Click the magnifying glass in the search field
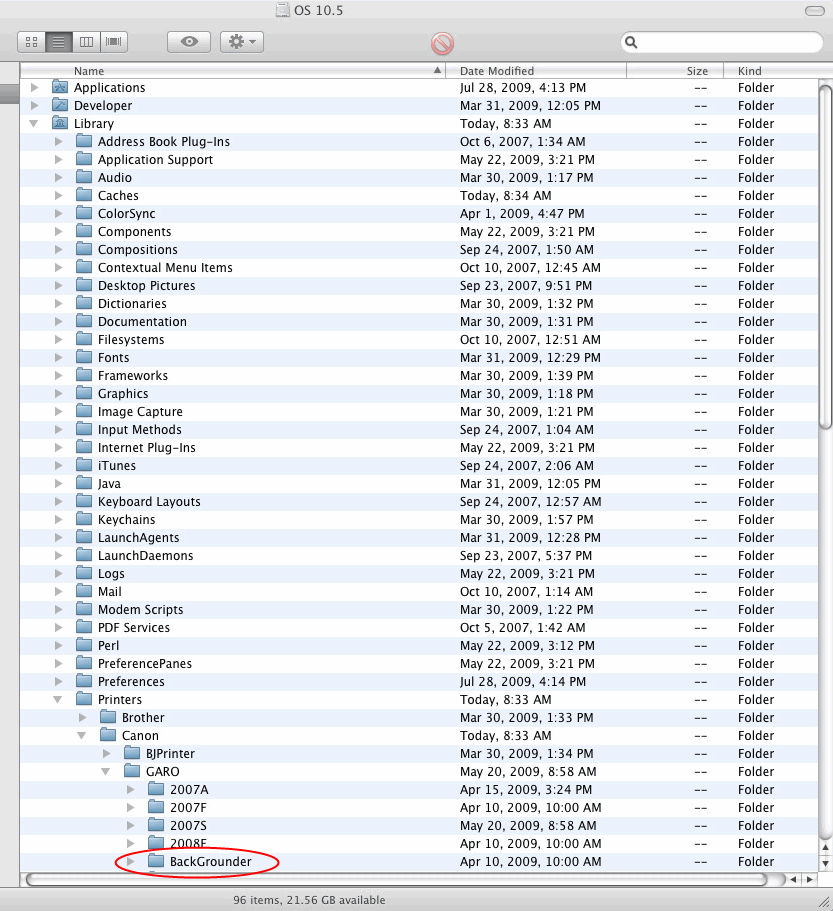 tap(630, 42)
